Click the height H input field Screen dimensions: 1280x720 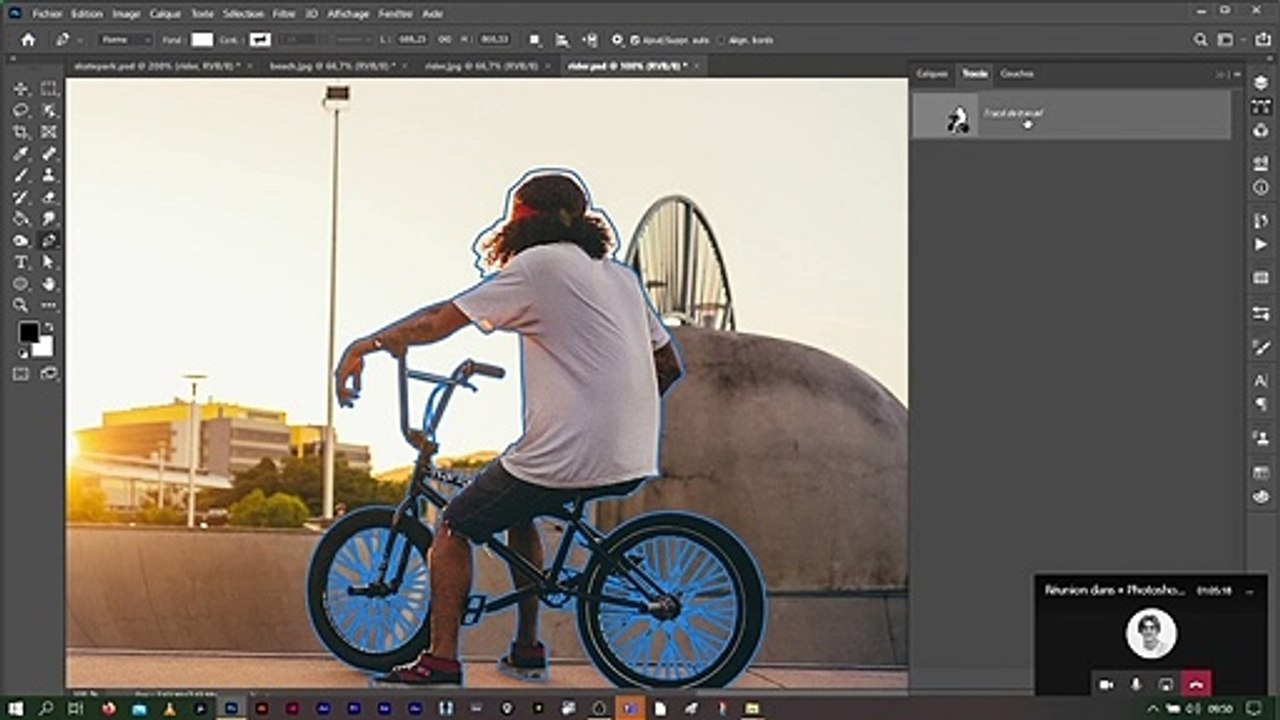494,40
